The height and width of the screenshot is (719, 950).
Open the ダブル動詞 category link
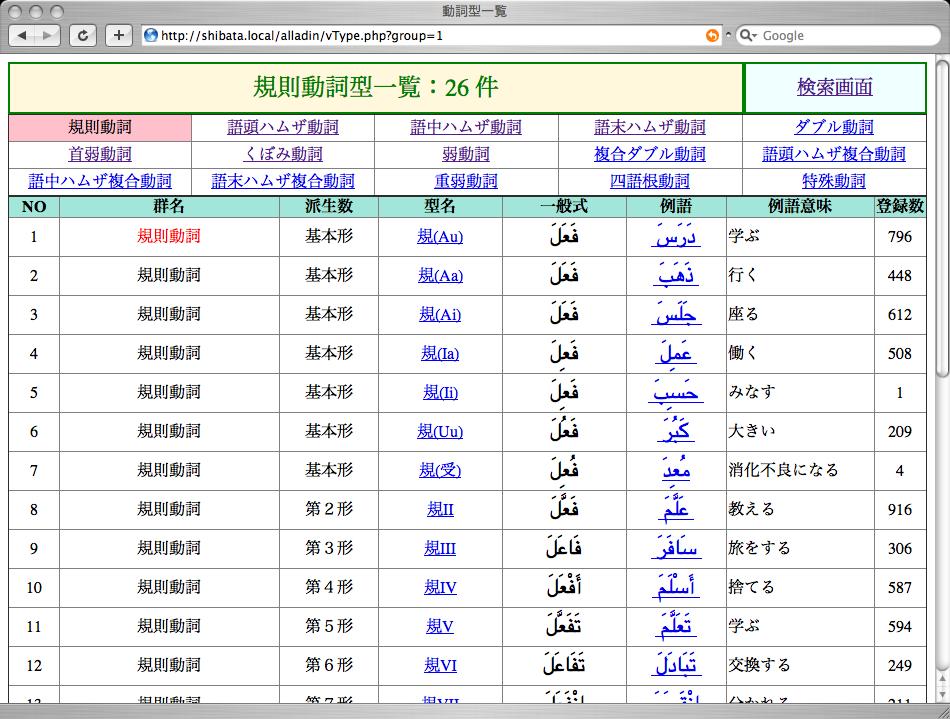(x=835, y=128)
